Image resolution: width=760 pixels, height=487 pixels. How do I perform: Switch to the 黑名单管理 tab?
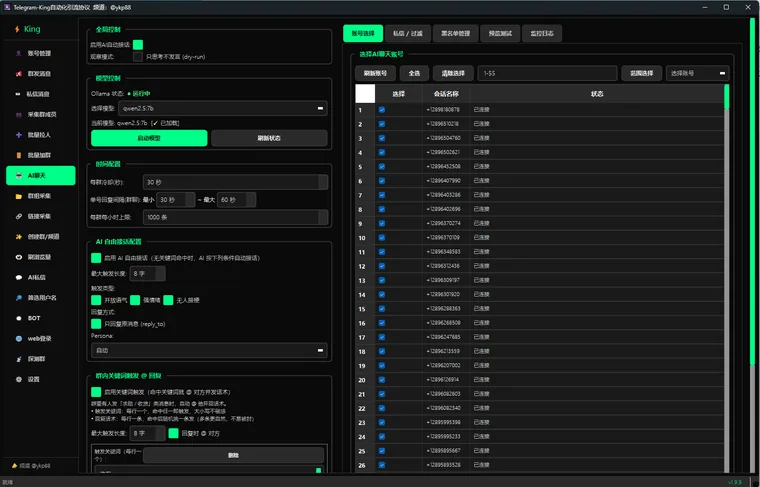[x=456, y=33]
